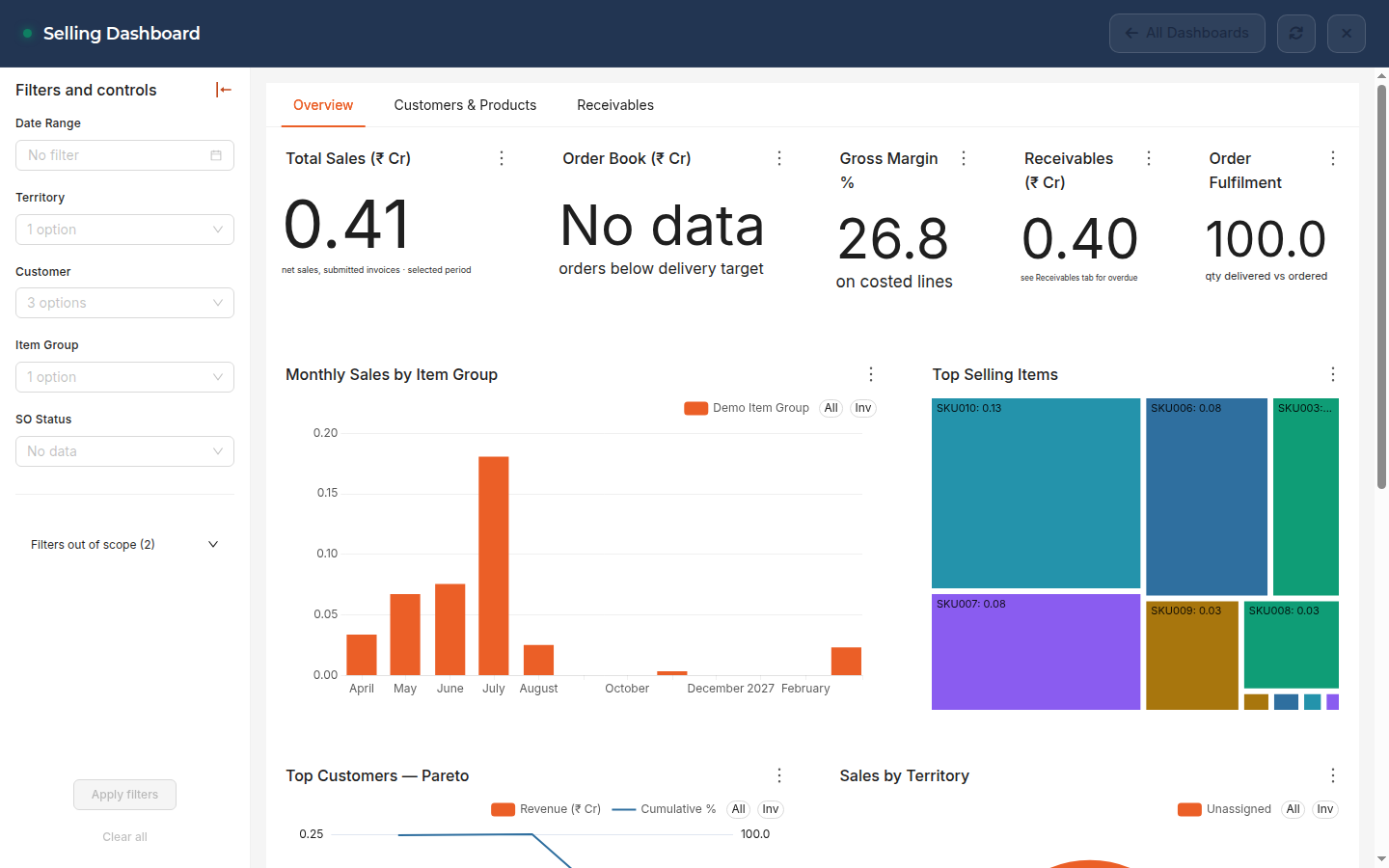
Task: Click the Order Fulfilment value 100.0
Action: [x=1266, y=239]
